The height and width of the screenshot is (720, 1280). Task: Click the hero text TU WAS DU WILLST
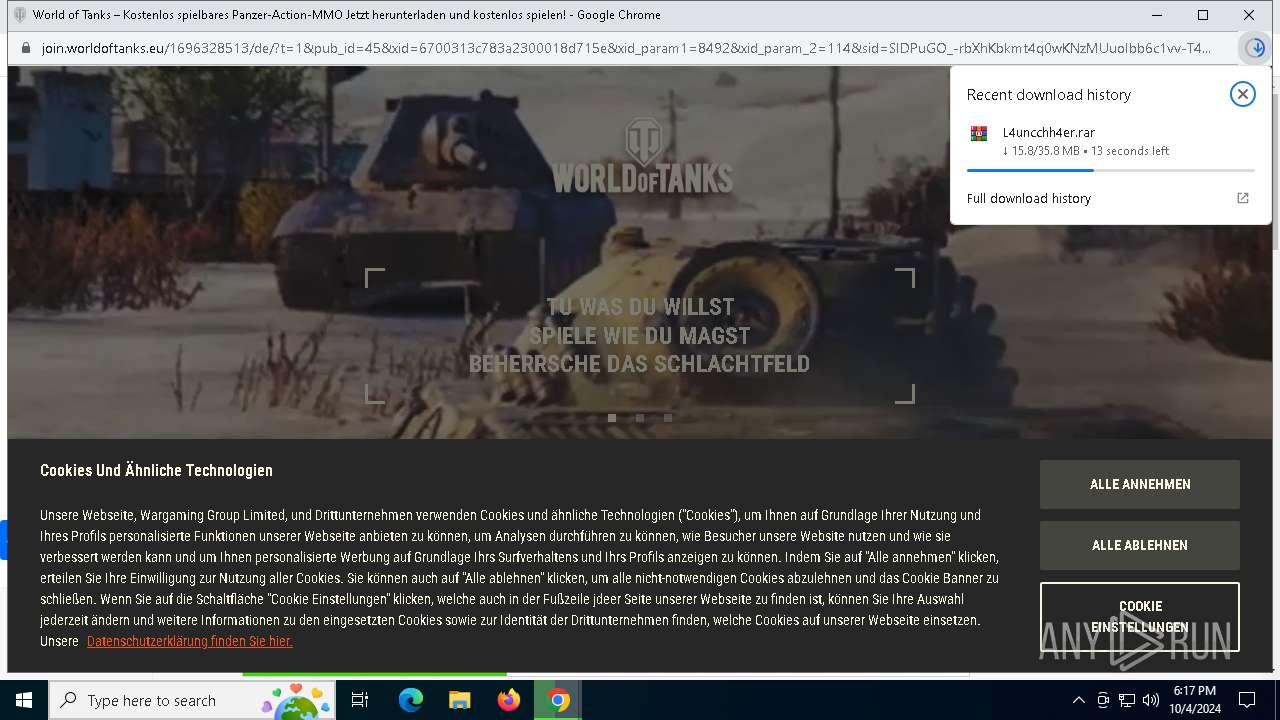(x=640, y=307)
